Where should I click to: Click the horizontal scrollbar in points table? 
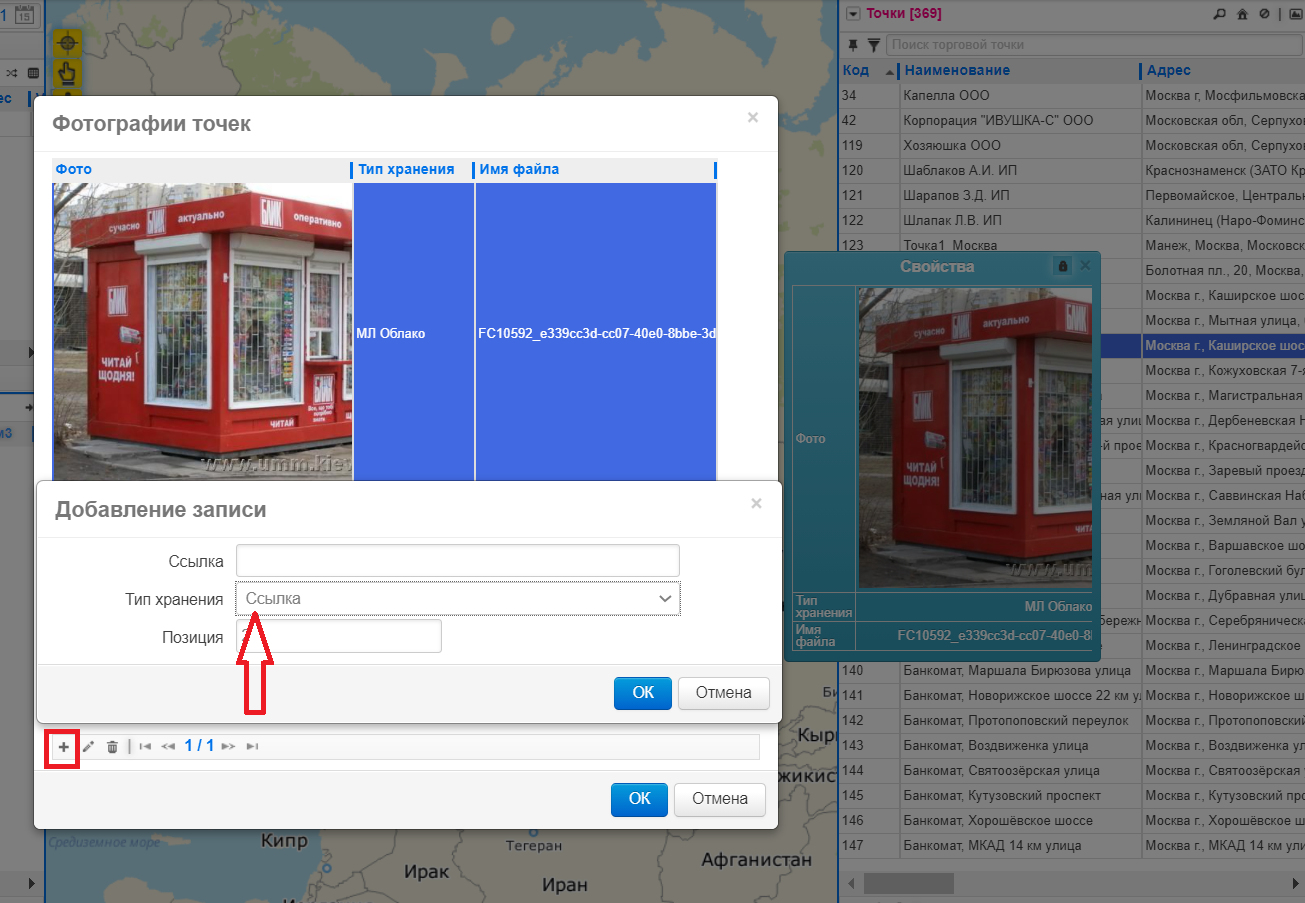click(909, 884)
